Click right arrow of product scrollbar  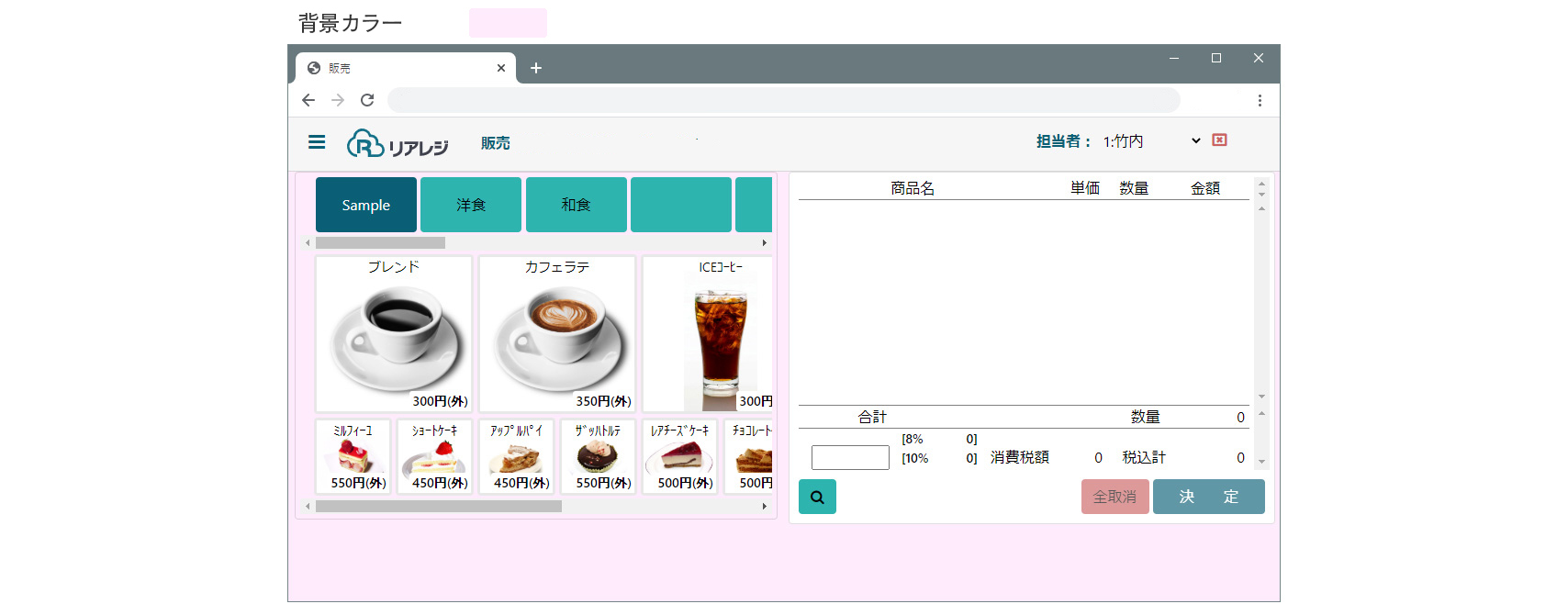click(764, 507)
